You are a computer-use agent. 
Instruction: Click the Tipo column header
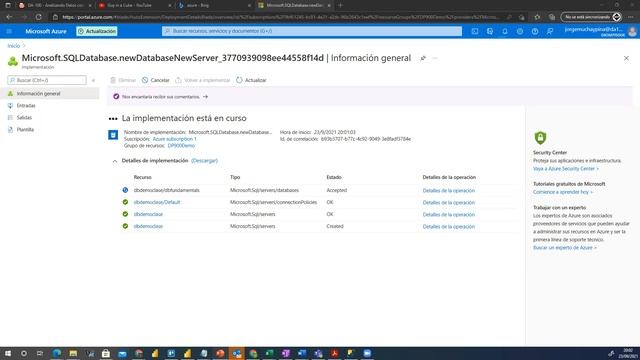click(235, 177)
